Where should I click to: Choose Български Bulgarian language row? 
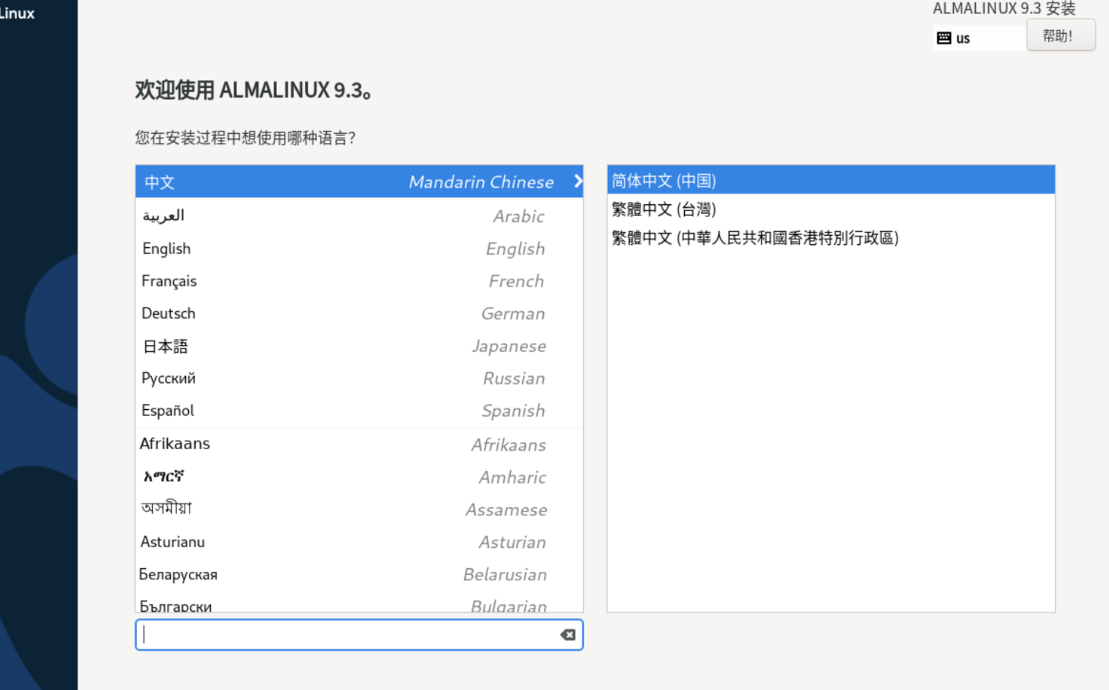point(359,603)
